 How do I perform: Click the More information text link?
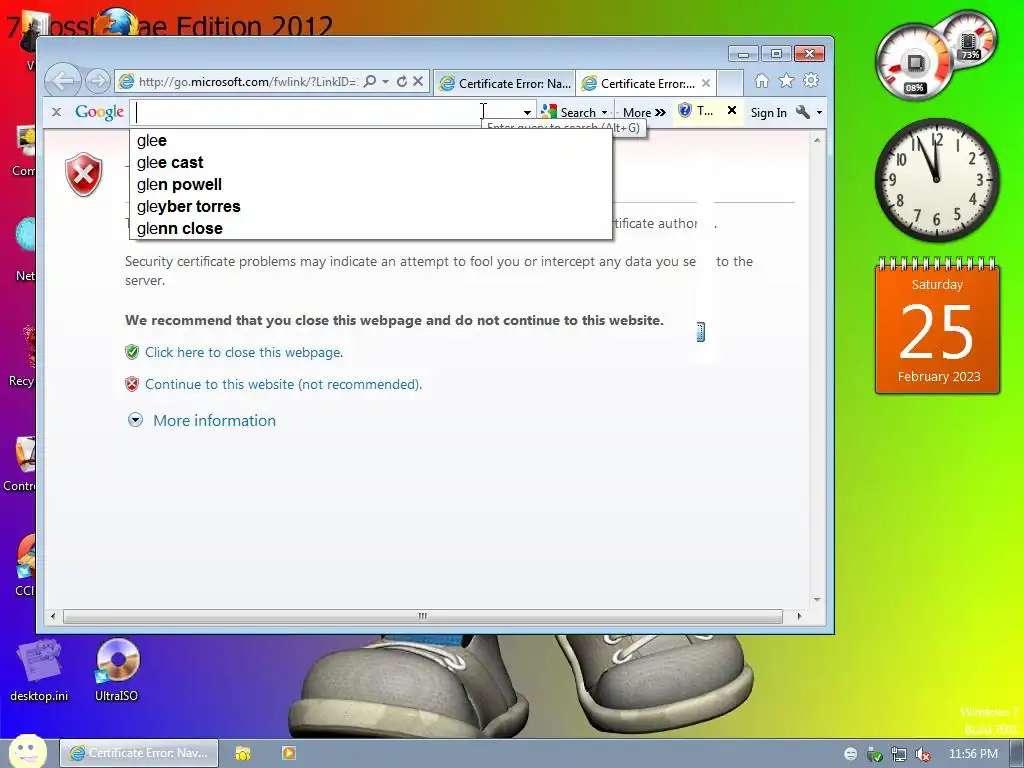click(x=214, y=421)
